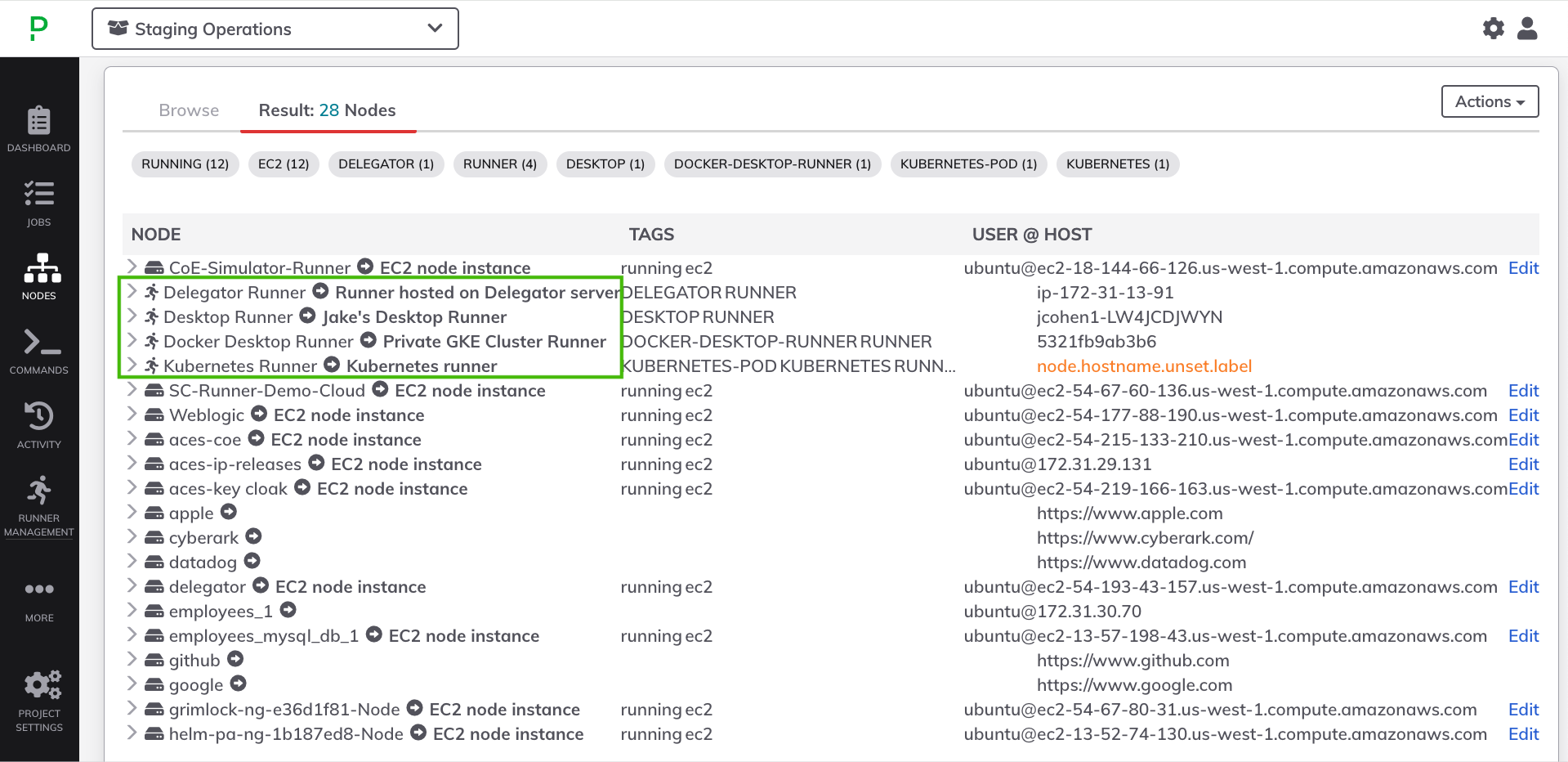Image resolution: width=1568 pixels, height=762 pixels.
Task: Edit the aces-ip-releases node
Action: [1523, 464]
